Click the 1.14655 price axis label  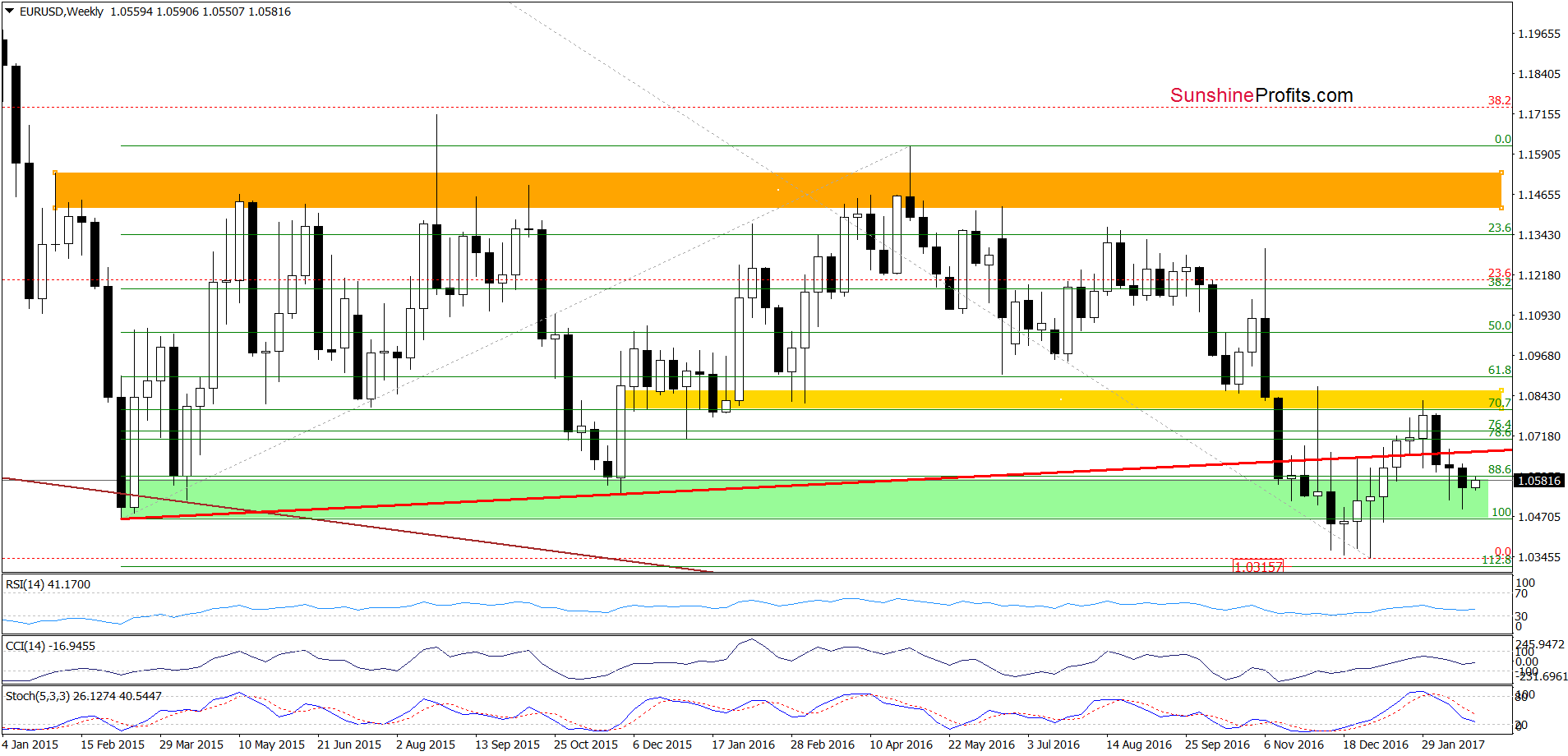coord(1538,195)
